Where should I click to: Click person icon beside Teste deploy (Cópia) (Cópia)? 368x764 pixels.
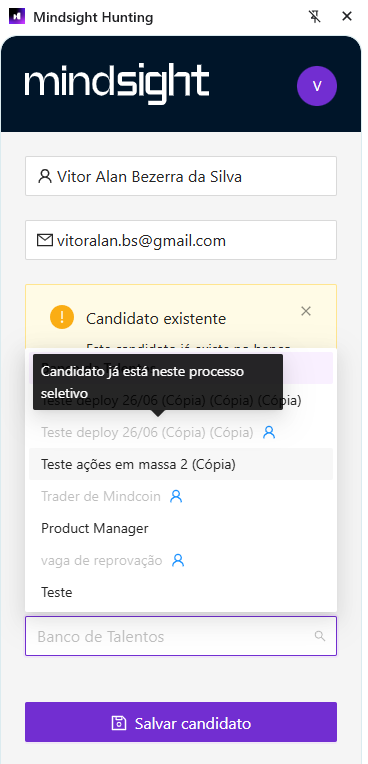click(269, 432)
